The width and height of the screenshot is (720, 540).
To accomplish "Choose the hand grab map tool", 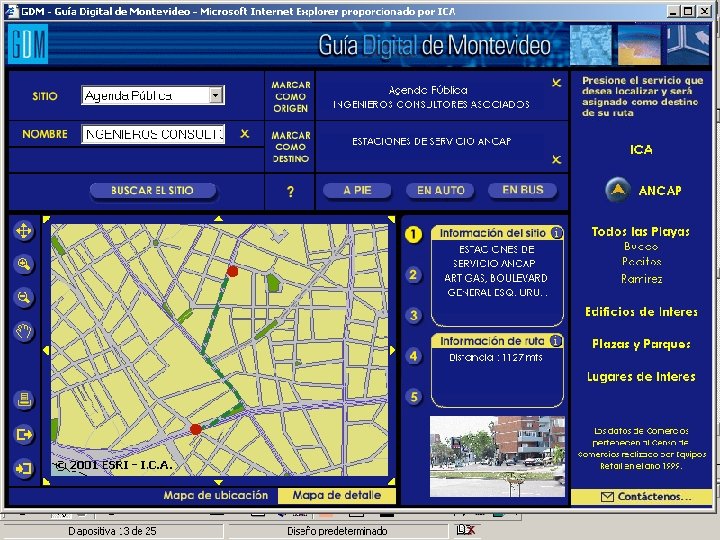I will 24,332.
